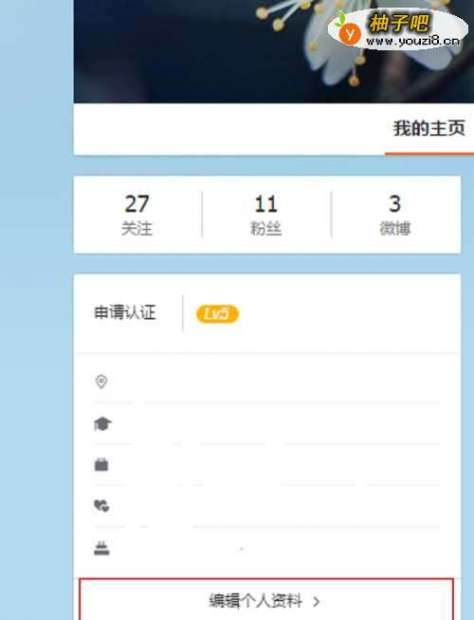Click the birthday cake icon
Image resolution: width=474 pixels, height=620 pixels.
[102, 548]
